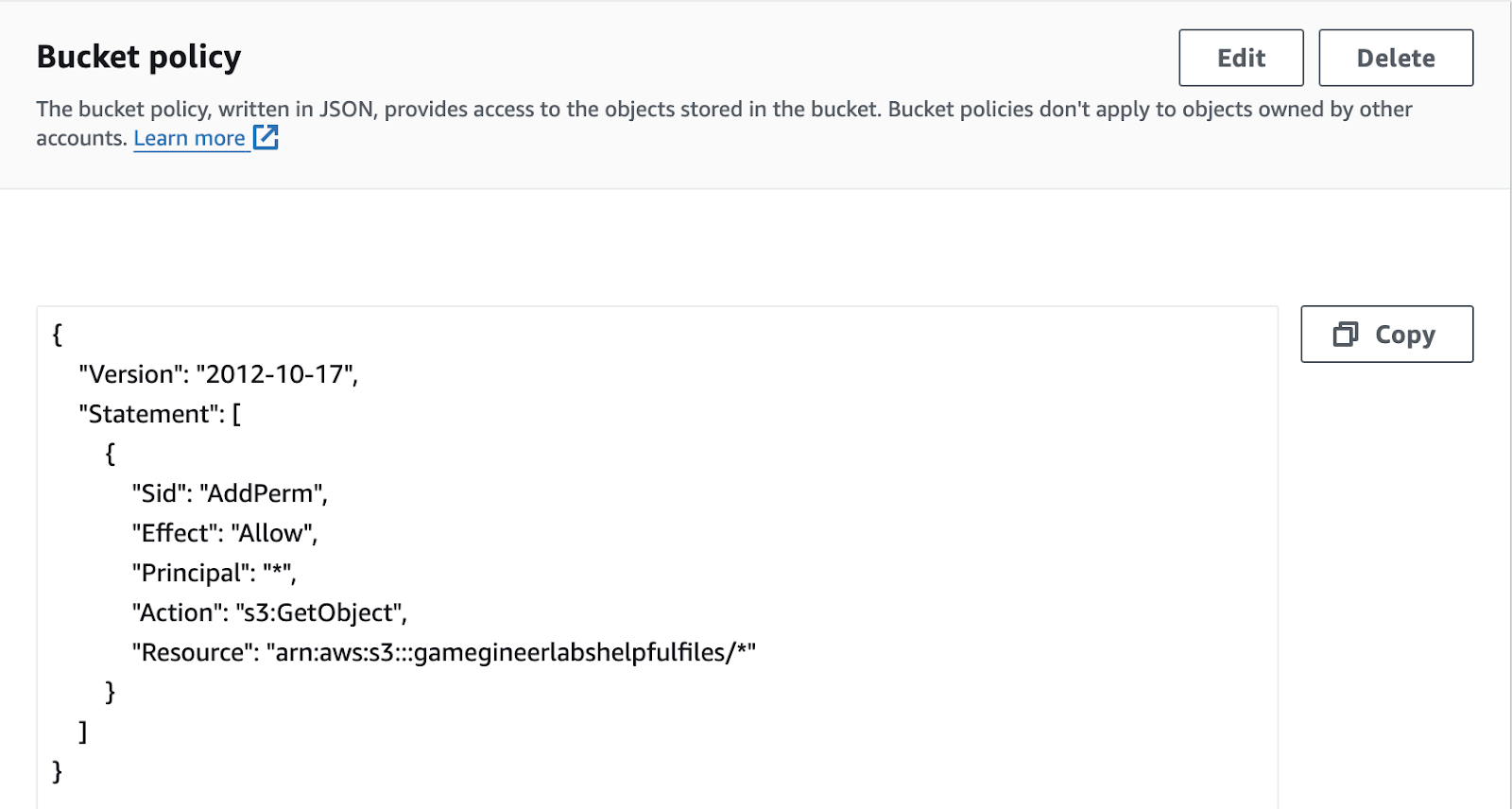The height and width of the screenshot is (809, 1512).
Task: Delete the bucket policy
Action: click(x=1396, y=58)
